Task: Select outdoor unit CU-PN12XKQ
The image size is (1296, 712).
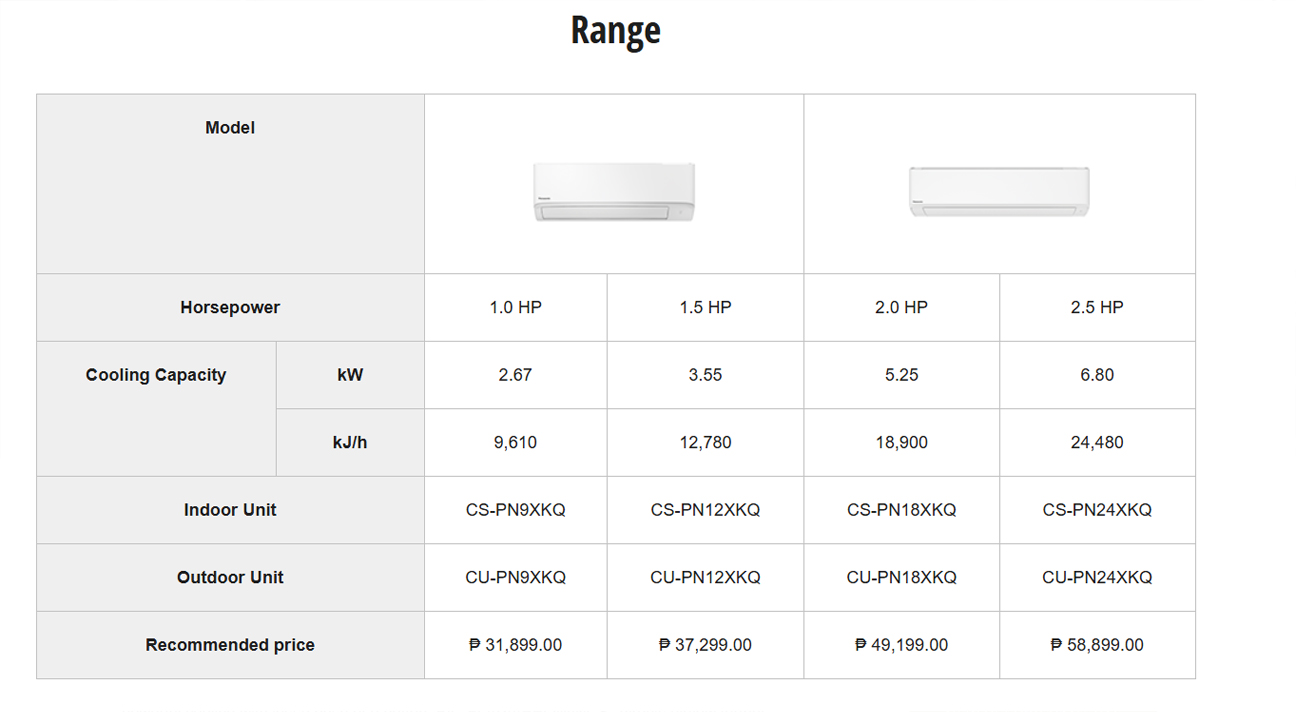Action: pyautogui.click(x=705, y=578)
